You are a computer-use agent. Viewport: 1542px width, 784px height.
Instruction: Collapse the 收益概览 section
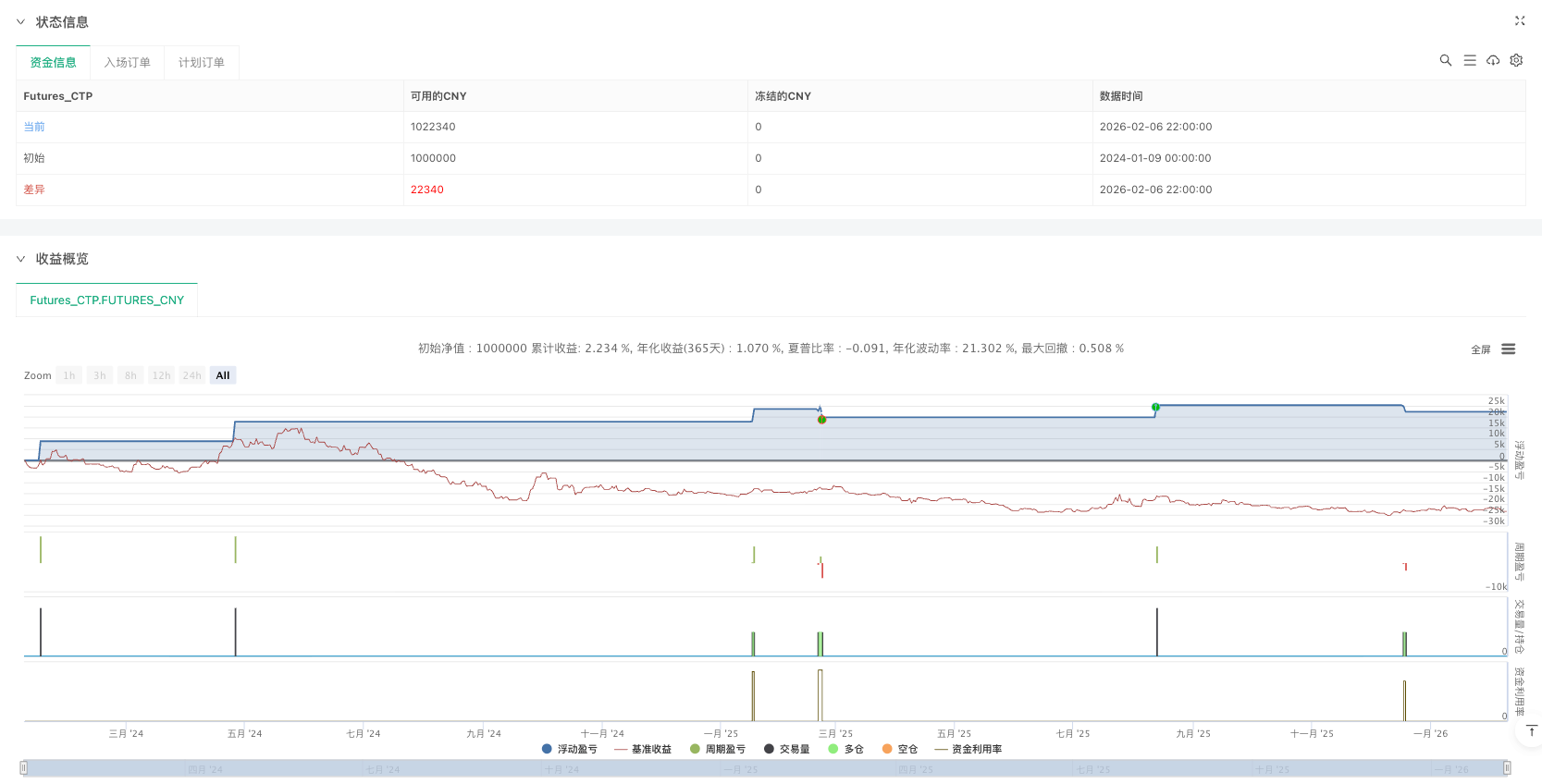(20, 259)
